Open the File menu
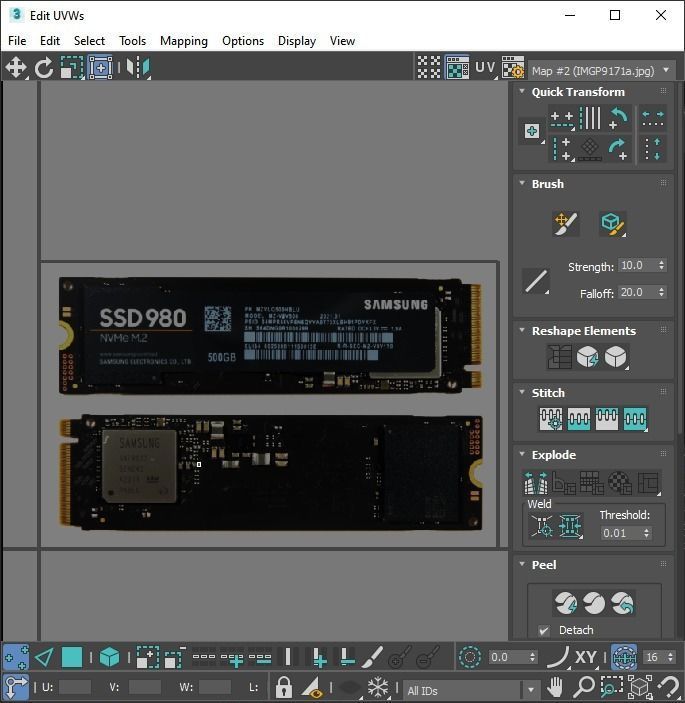 pos(17,41)
